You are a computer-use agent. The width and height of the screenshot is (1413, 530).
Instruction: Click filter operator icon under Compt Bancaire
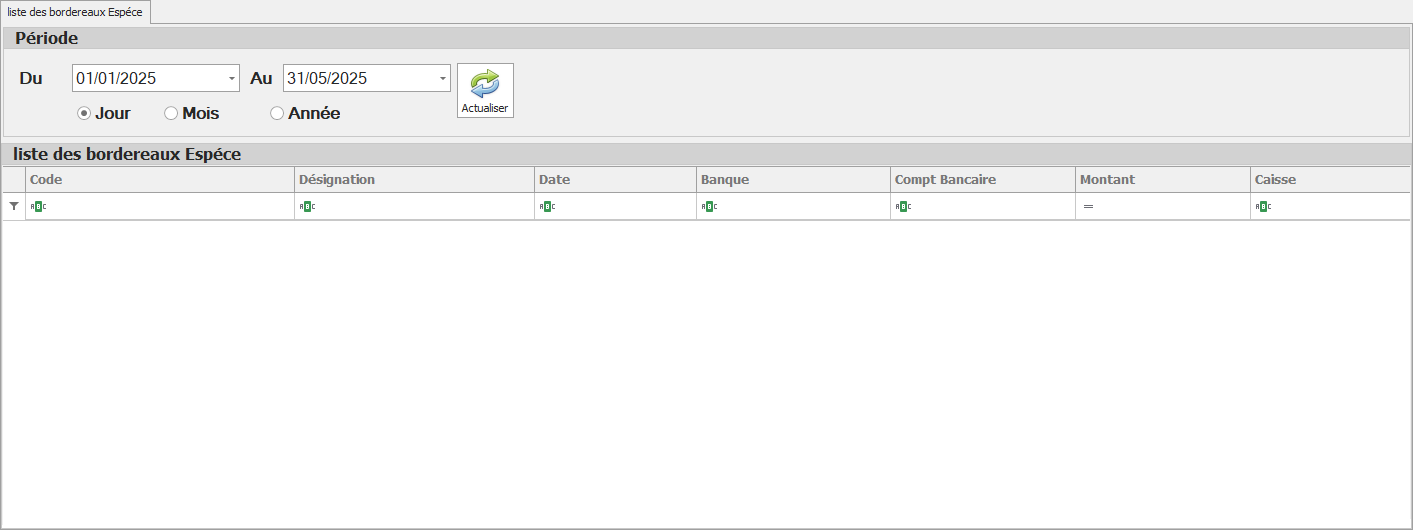coord(903,207)
